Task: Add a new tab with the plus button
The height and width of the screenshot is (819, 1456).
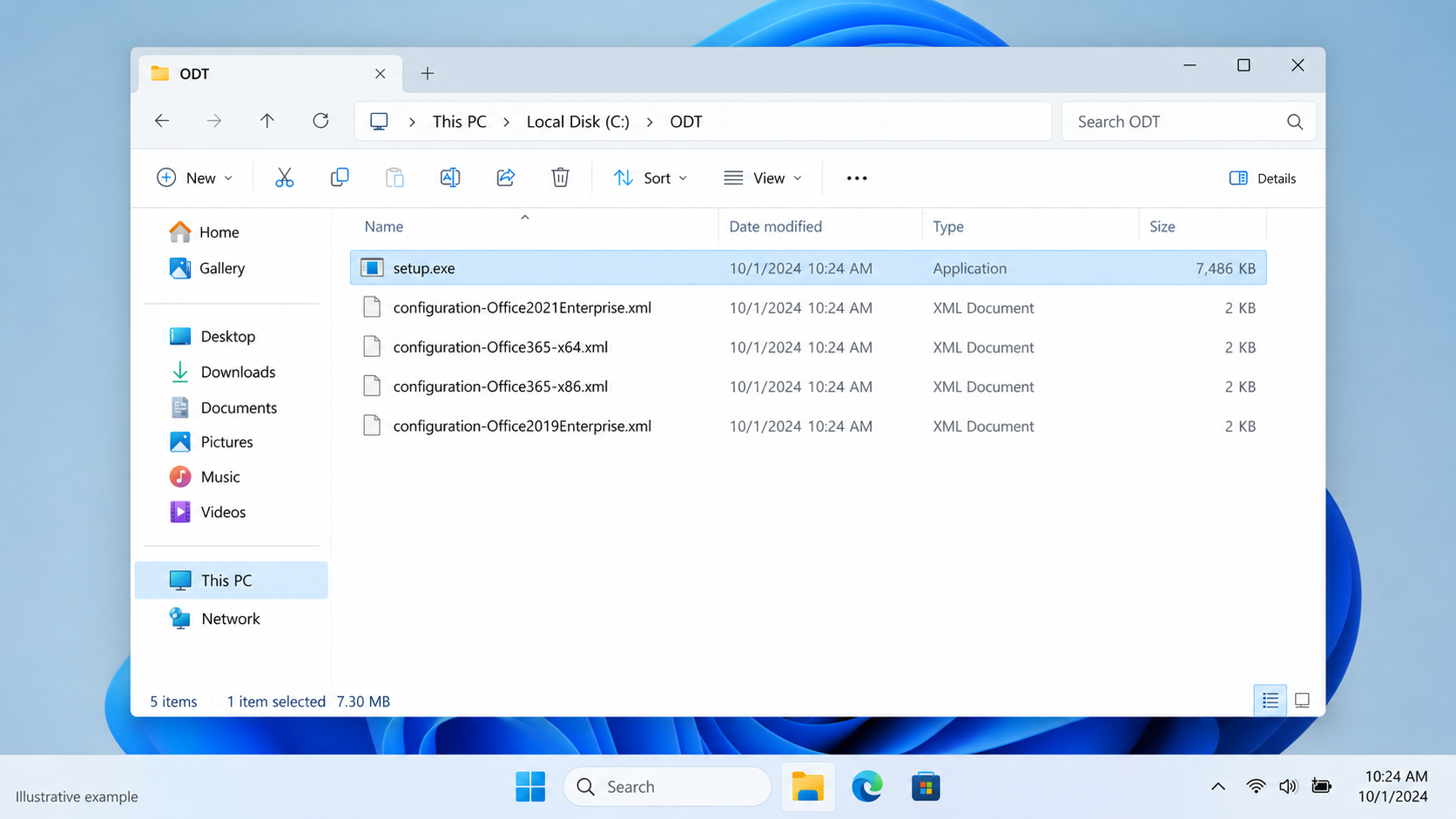Action: [428, 74]
